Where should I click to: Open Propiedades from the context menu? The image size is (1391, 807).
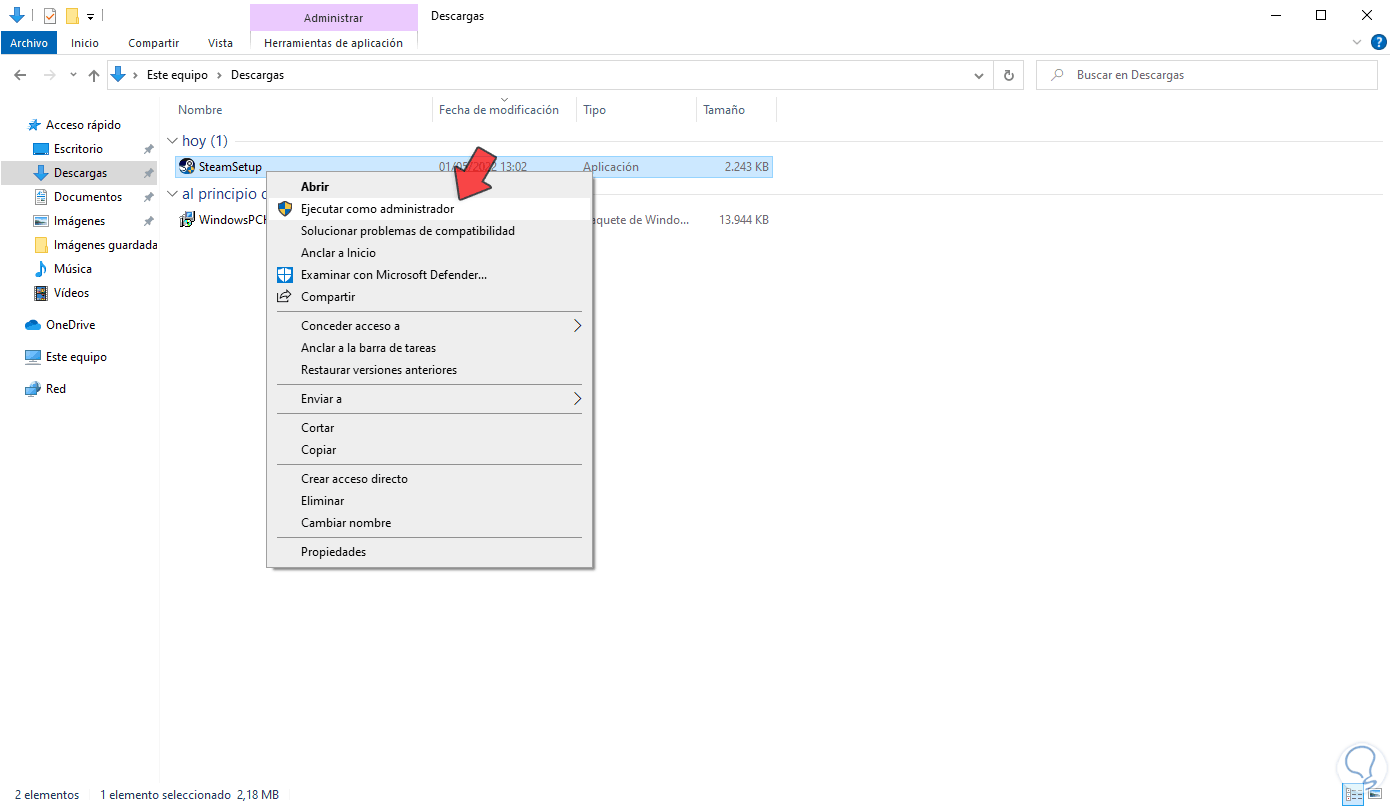pos(430,552)
